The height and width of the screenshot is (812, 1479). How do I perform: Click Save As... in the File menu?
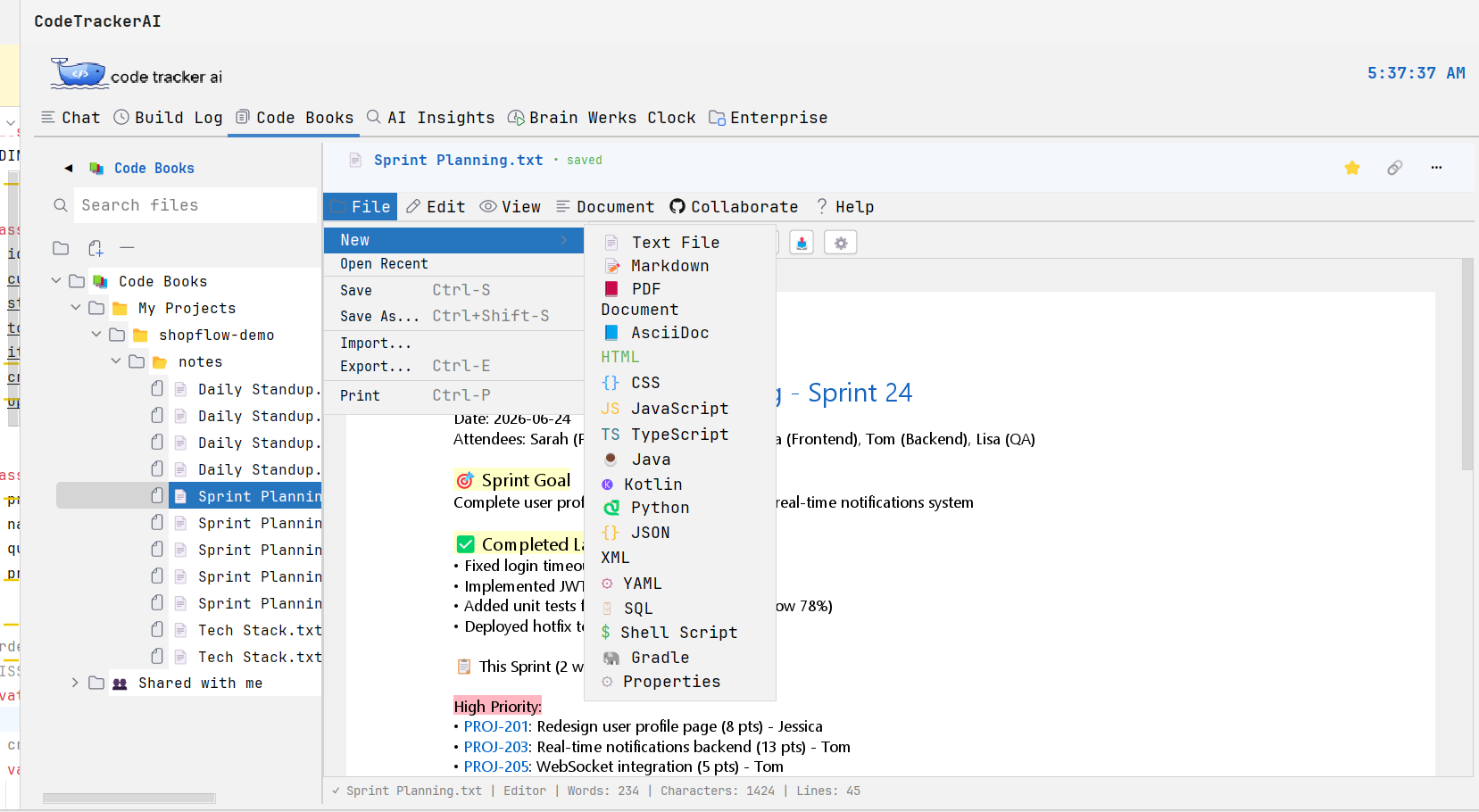pos(453,316)
